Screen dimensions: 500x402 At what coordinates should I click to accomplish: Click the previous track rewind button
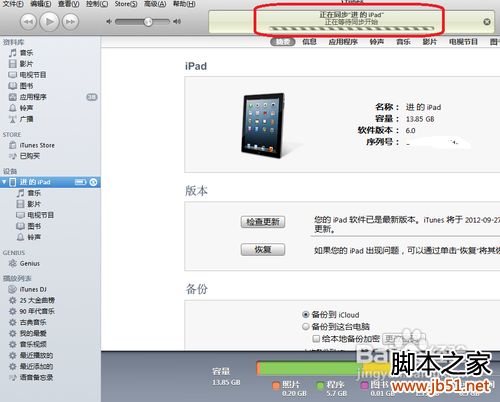point(28,22)
